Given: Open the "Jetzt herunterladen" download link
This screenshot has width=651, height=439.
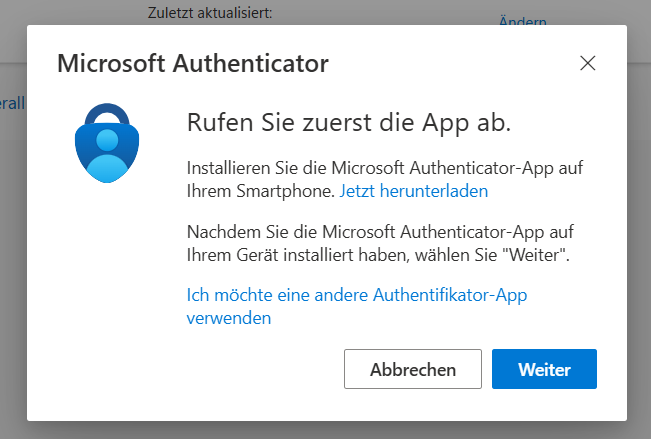Looking at the screenshot, I should [414, 189].
